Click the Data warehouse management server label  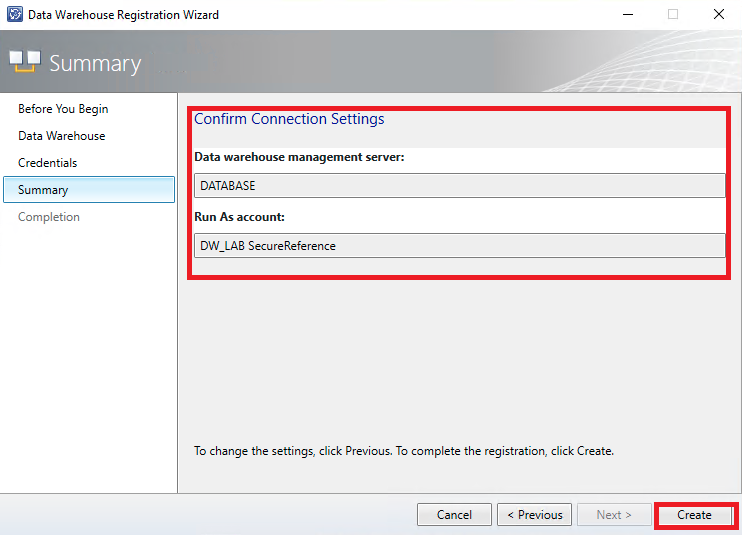coord(298,157)
